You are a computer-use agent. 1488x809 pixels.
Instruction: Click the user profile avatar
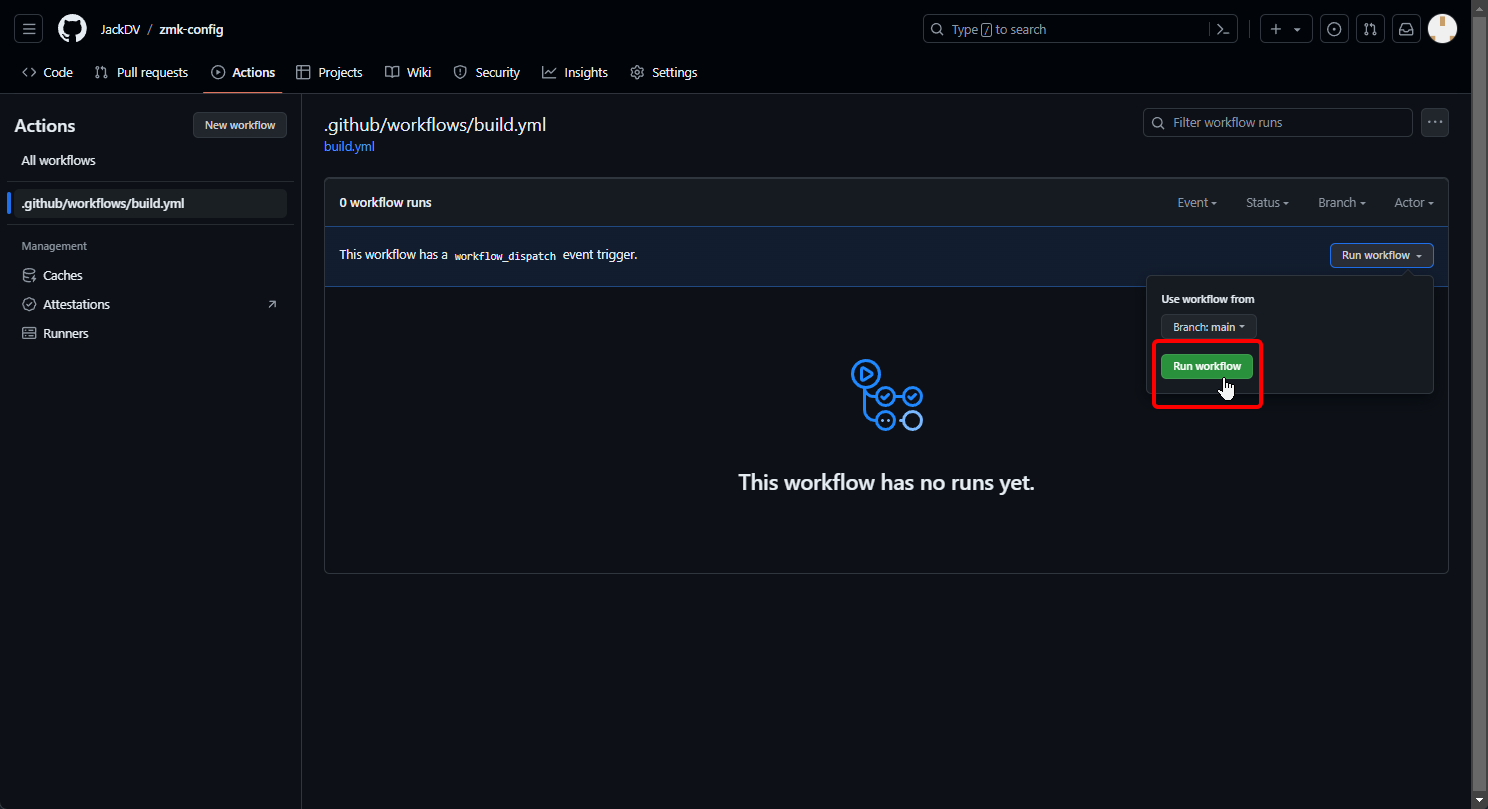click(1442, 29)
